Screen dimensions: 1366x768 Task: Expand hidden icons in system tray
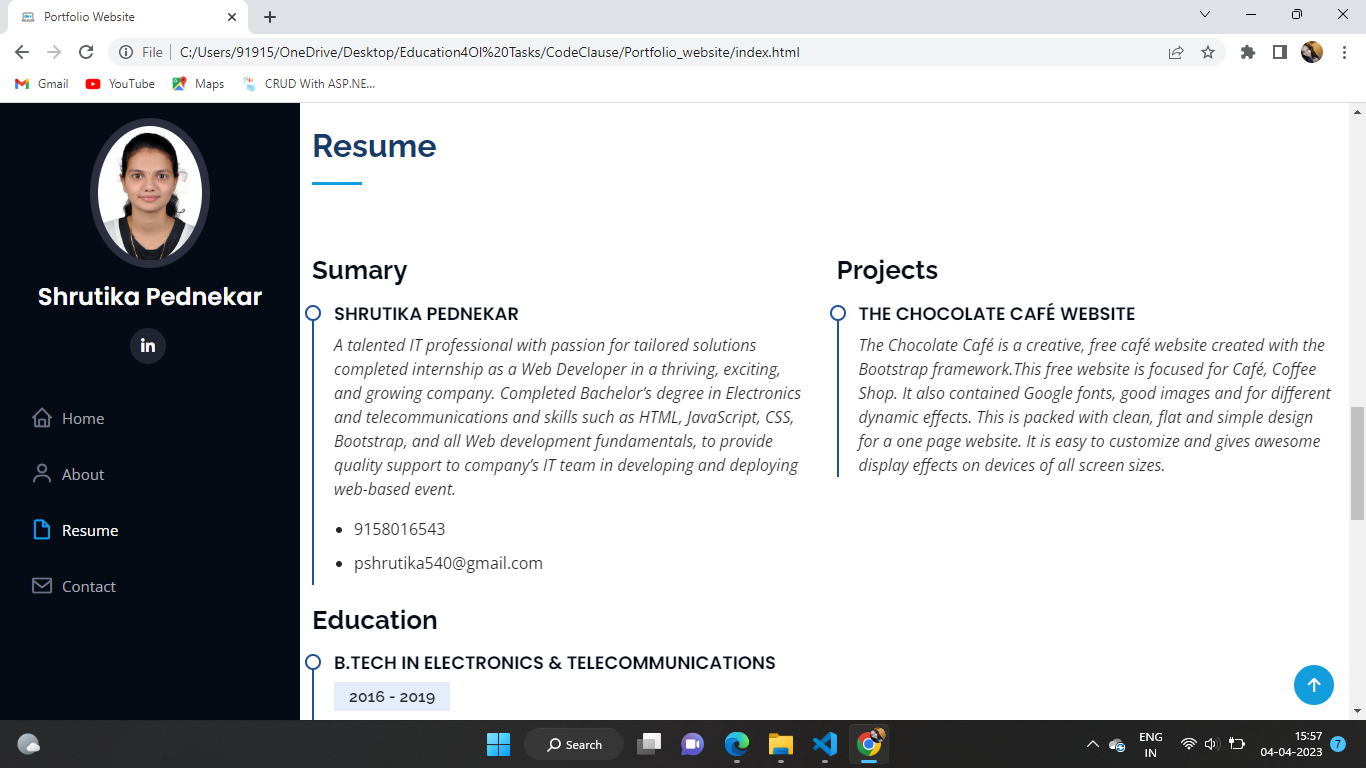coord(1093,744)
